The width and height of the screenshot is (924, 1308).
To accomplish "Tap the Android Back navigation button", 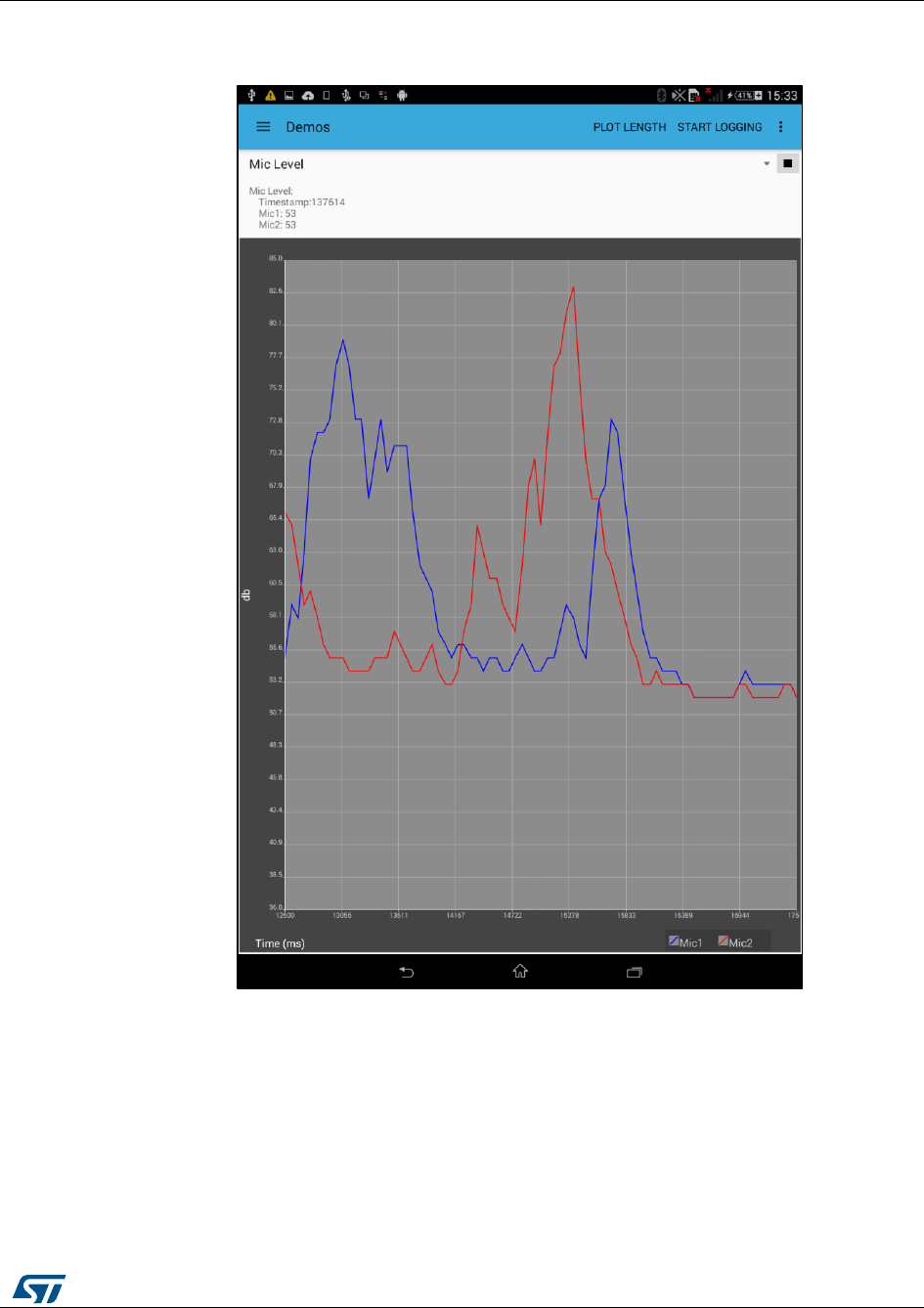I will point(408,972).
